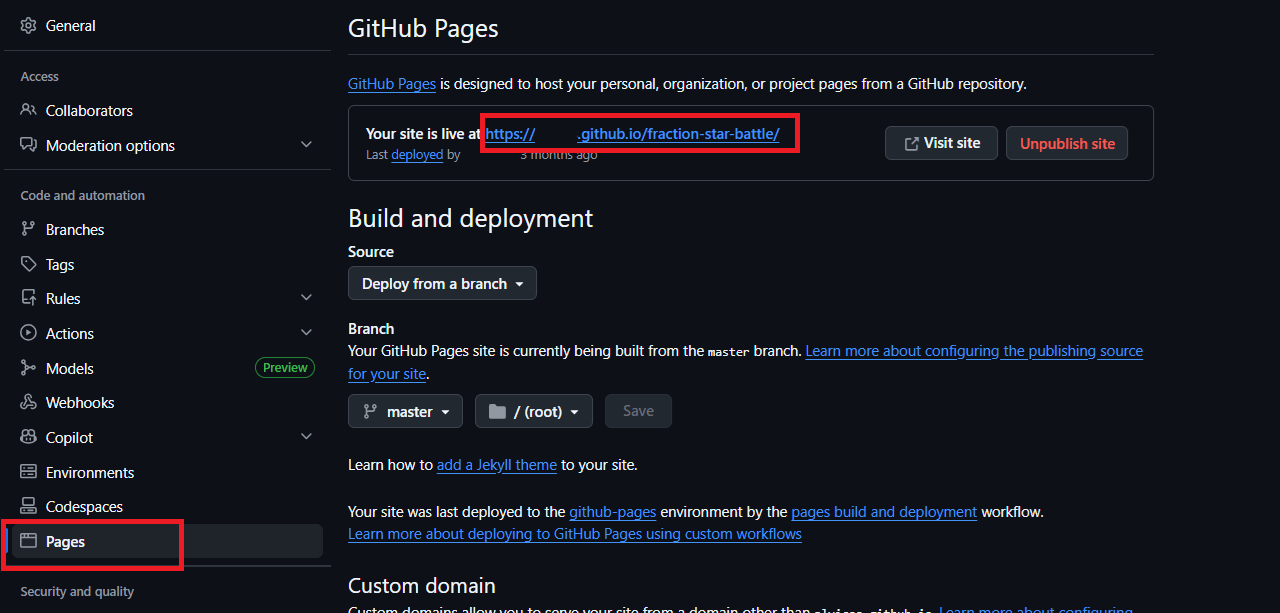The width and height of the screenshot is (1280, 613).
Task: Open 'pages build and deployment' workflow link
Action: tap(884, 512)
